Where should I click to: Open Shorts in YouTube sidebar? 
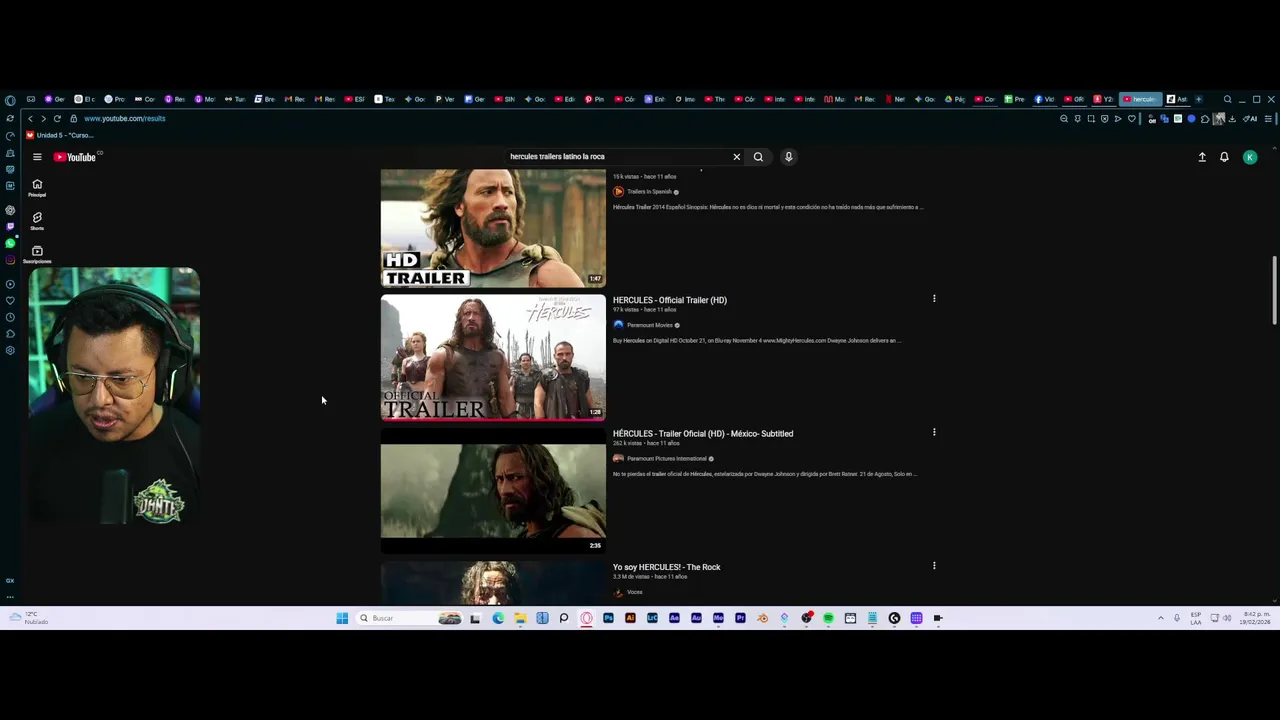click(37, 220)
